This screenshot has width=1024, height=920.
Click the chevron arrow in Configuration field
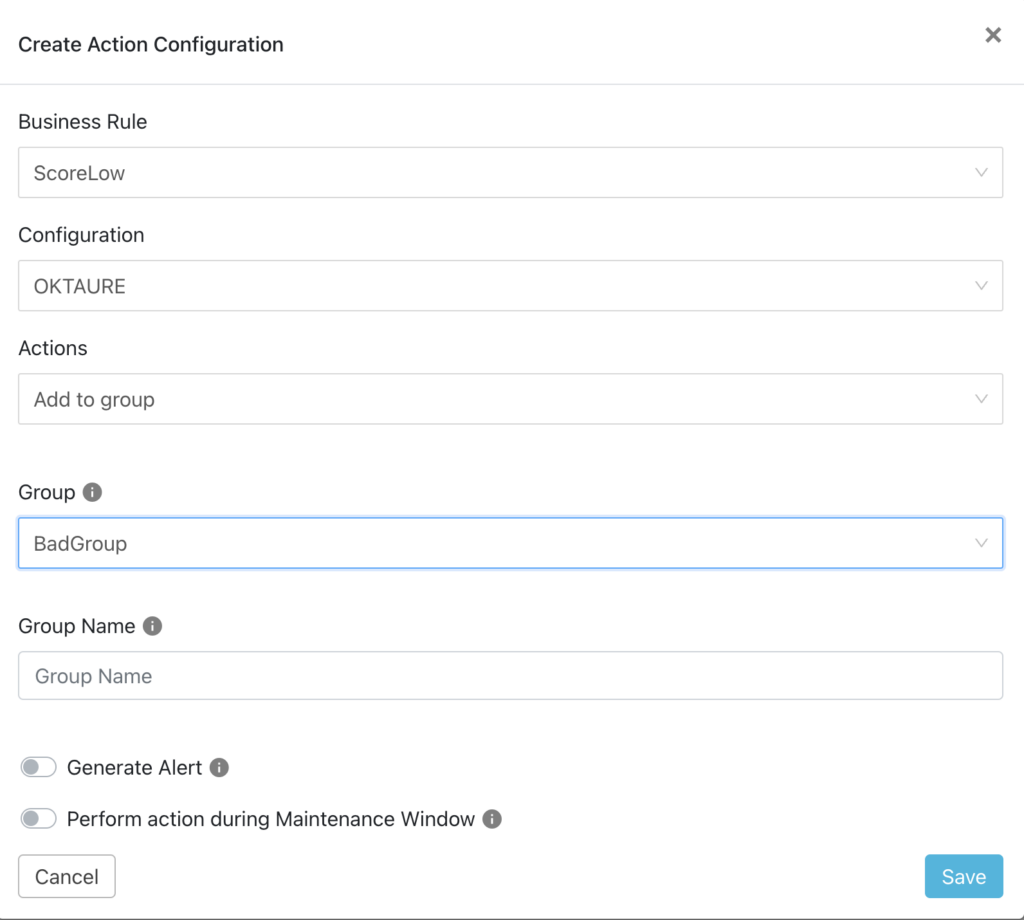coord(981,286)
